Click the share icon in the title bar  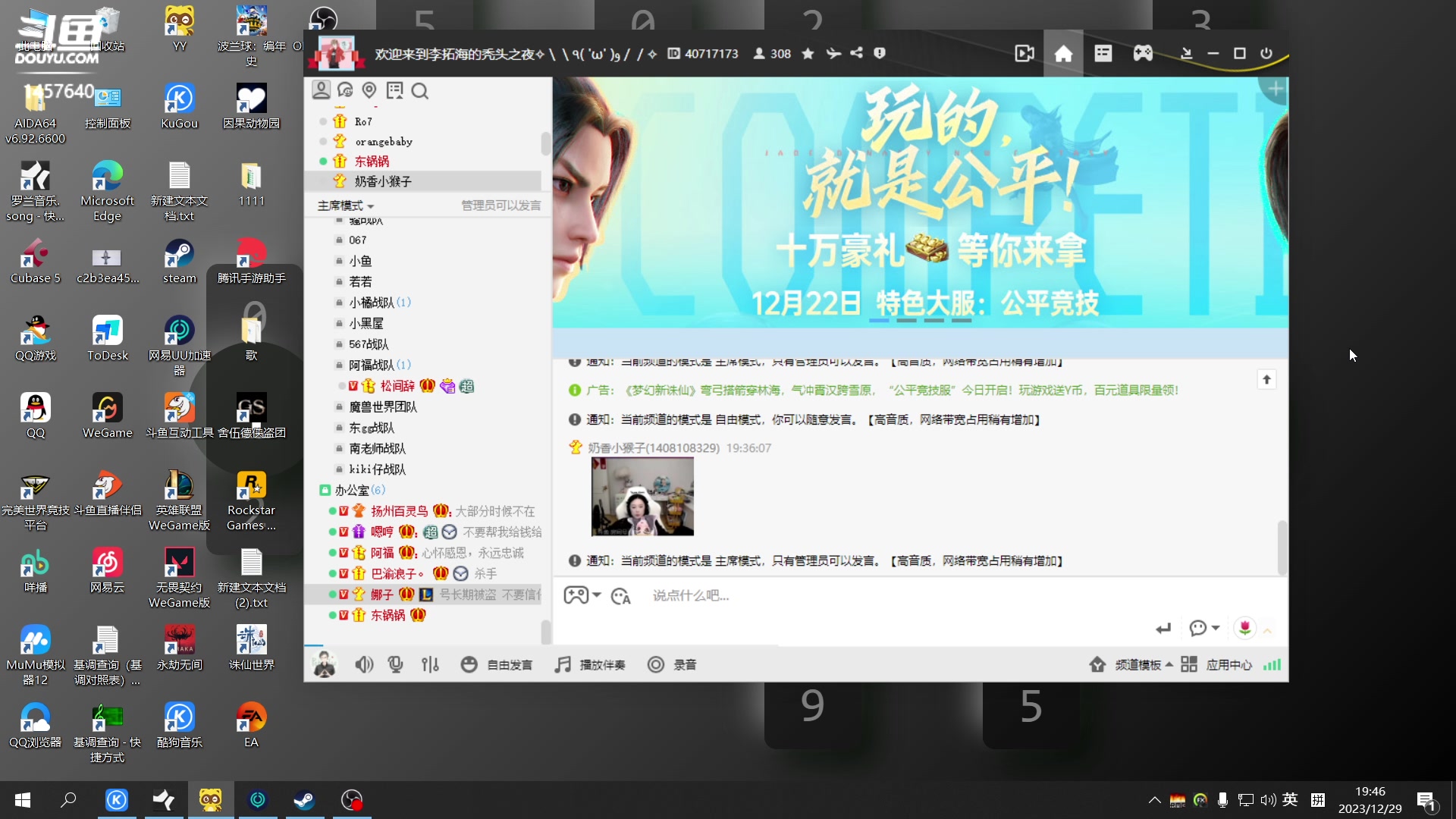coord(856,54)
